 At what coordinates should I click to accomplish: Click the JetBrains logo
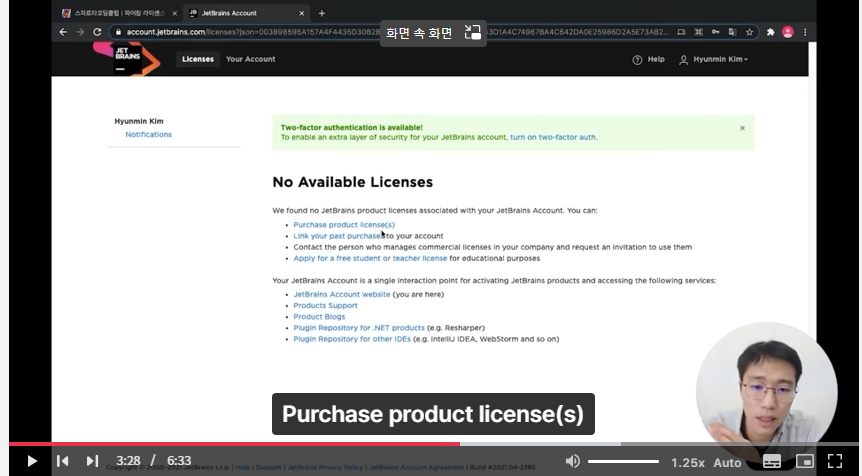point(128,59)
